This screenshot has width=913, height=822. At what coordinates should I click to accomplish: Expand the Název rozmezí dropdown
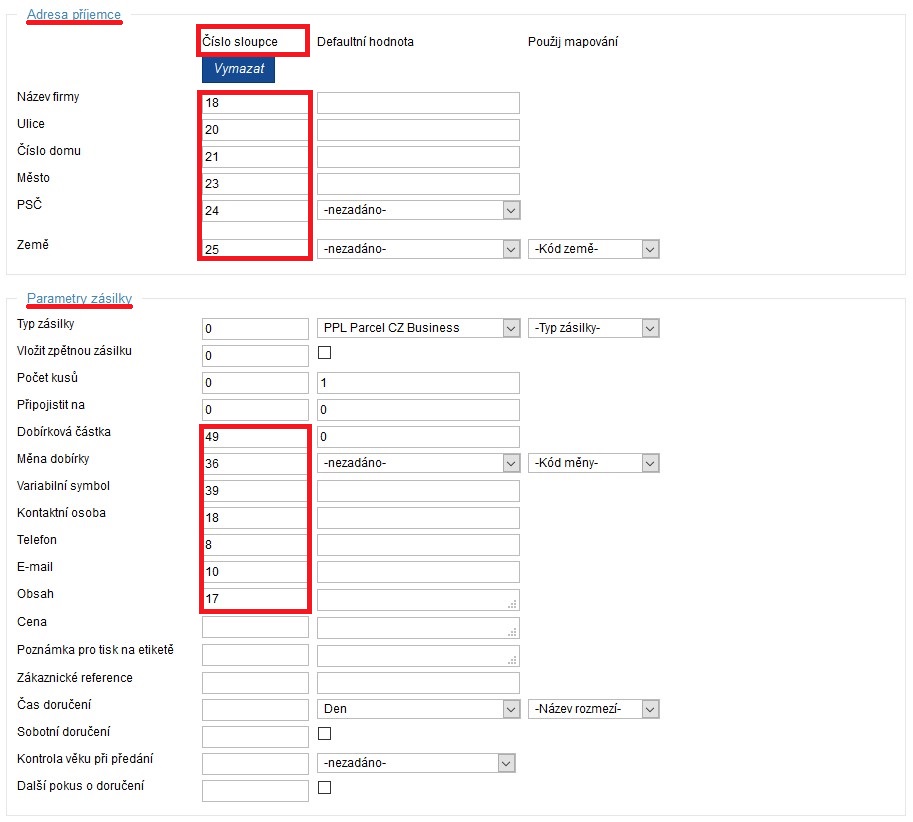point(593,709)
